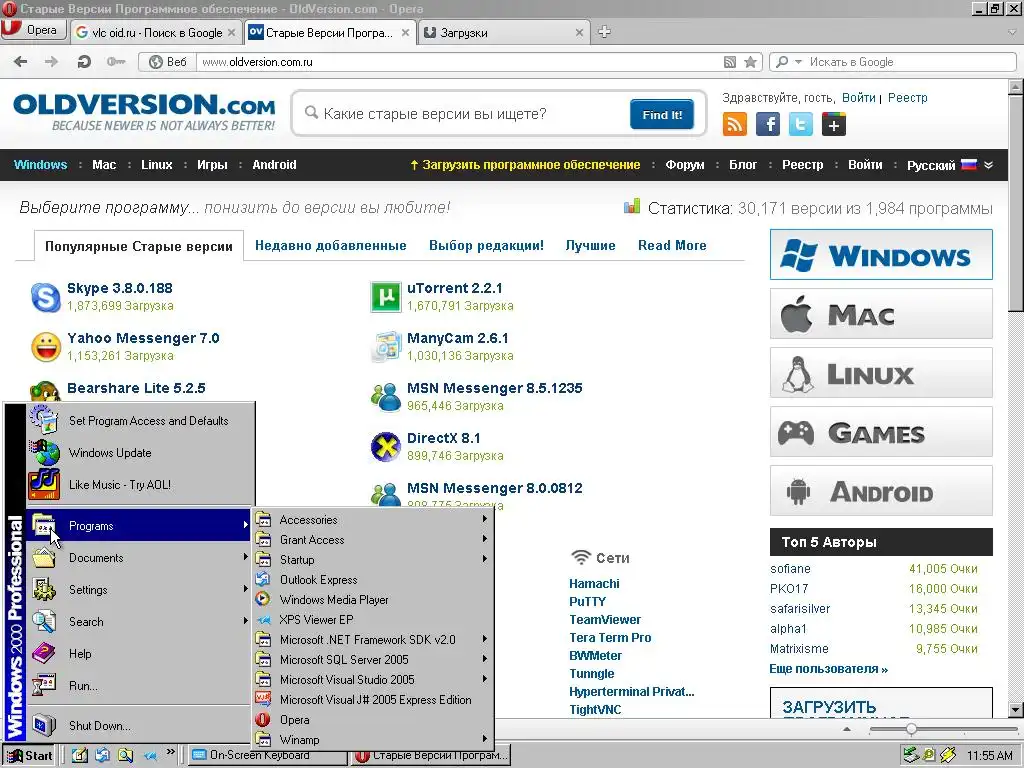Expand the Winamp submenu
1024x768 pixels.
[373, 740]
